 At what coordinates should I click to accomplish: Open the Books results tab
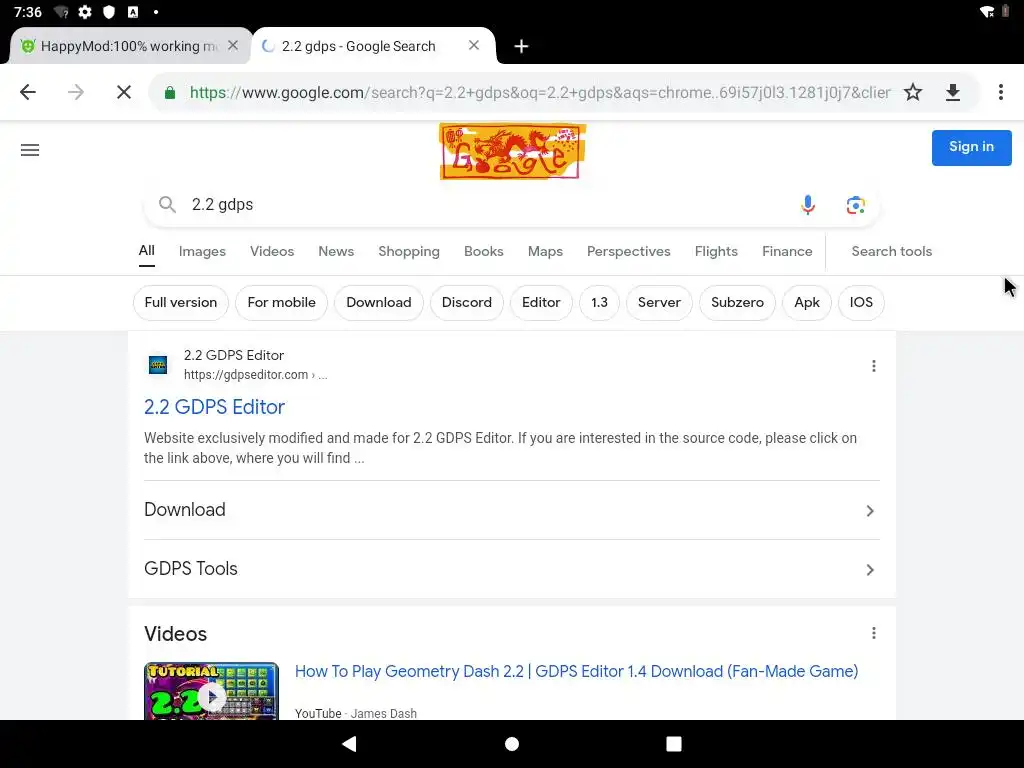coord(484,251)
